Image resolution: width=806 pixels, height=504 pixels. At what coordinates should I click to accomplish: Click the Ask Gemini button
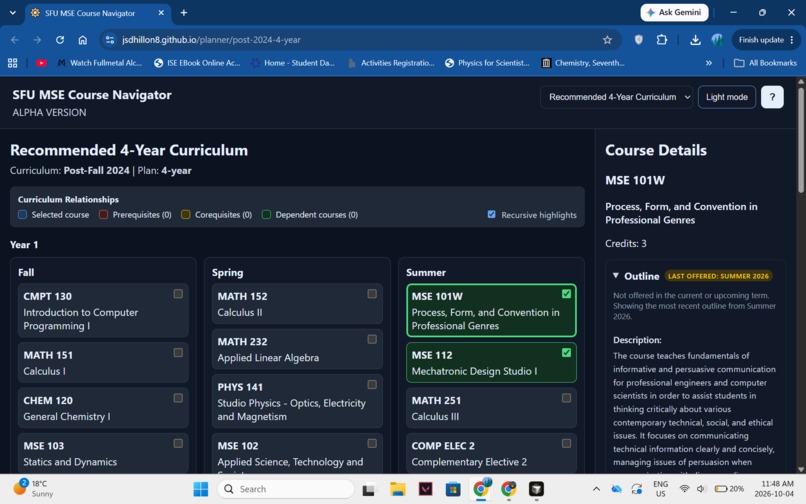coord(674,12)
